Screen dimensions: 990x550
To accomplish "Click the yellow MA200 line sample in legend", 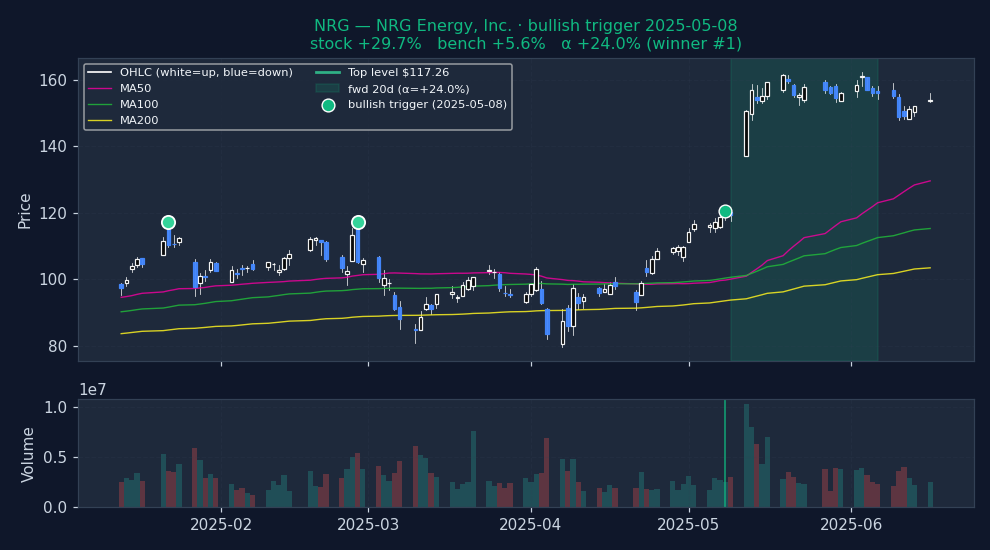I will (x=100, y=121).
